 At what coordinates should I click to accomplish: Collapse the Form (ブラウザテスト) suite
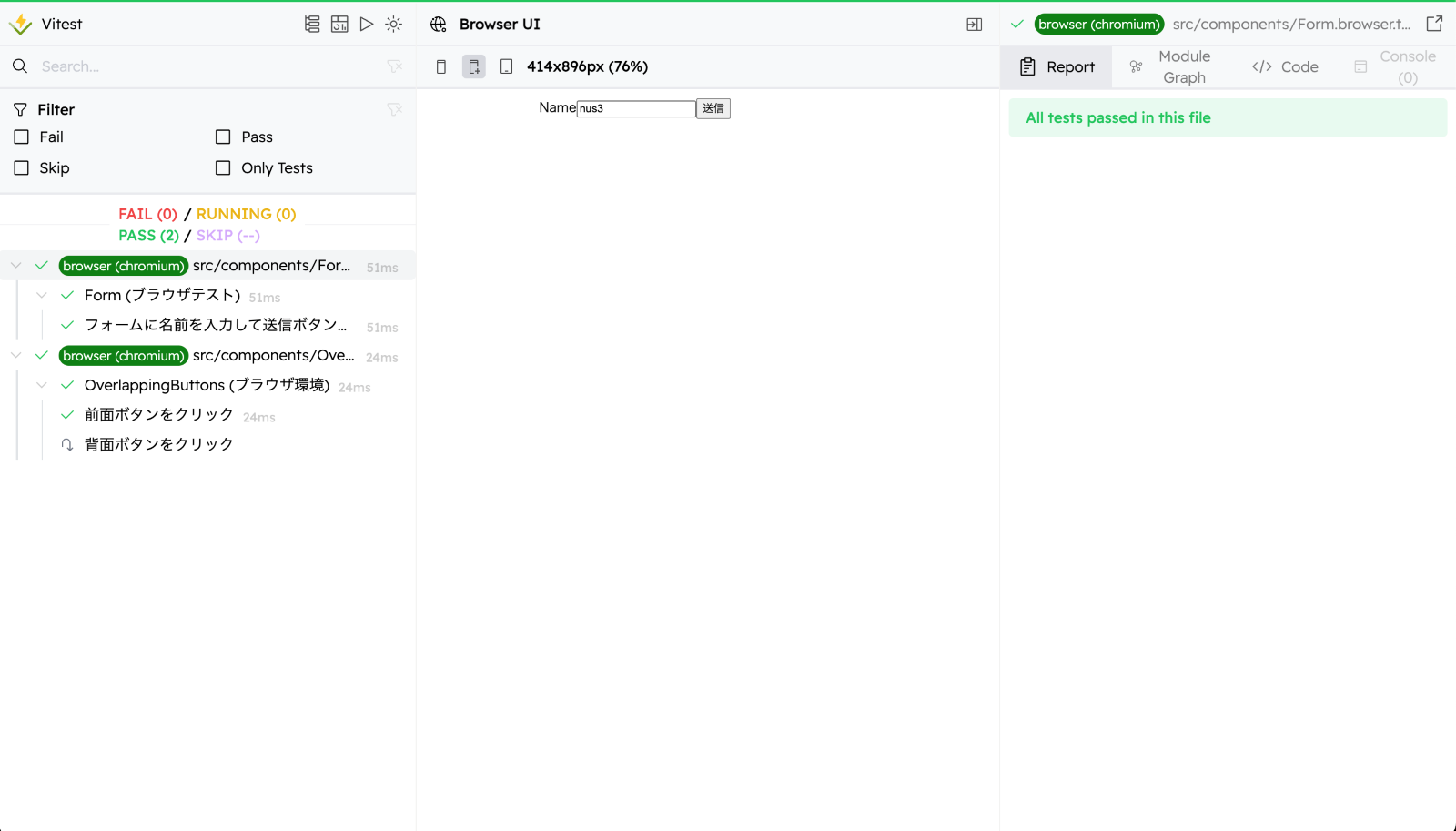[x=42, y=296]
